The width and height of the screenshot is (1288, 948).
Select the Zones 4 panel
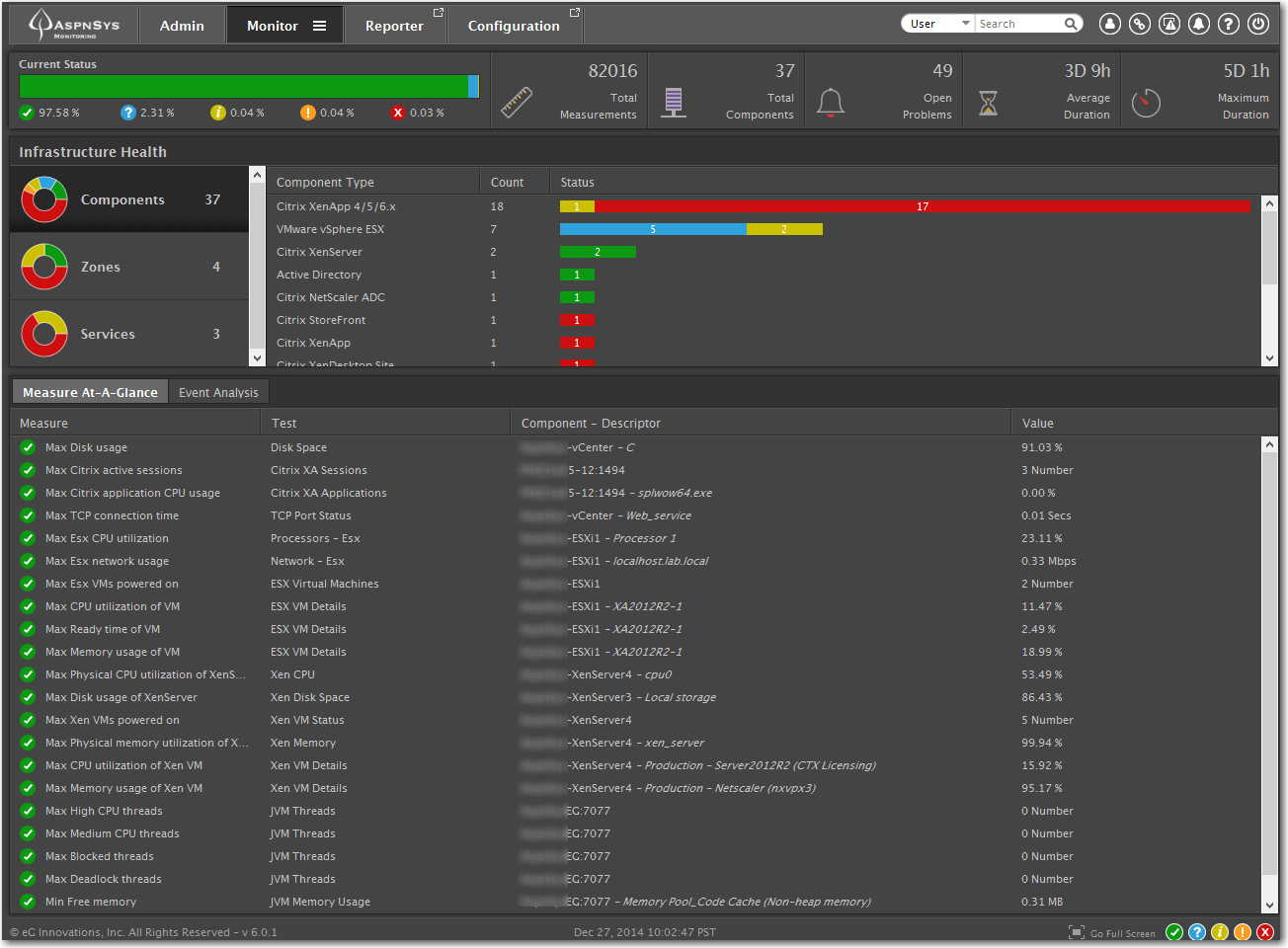tap(129, 267)
